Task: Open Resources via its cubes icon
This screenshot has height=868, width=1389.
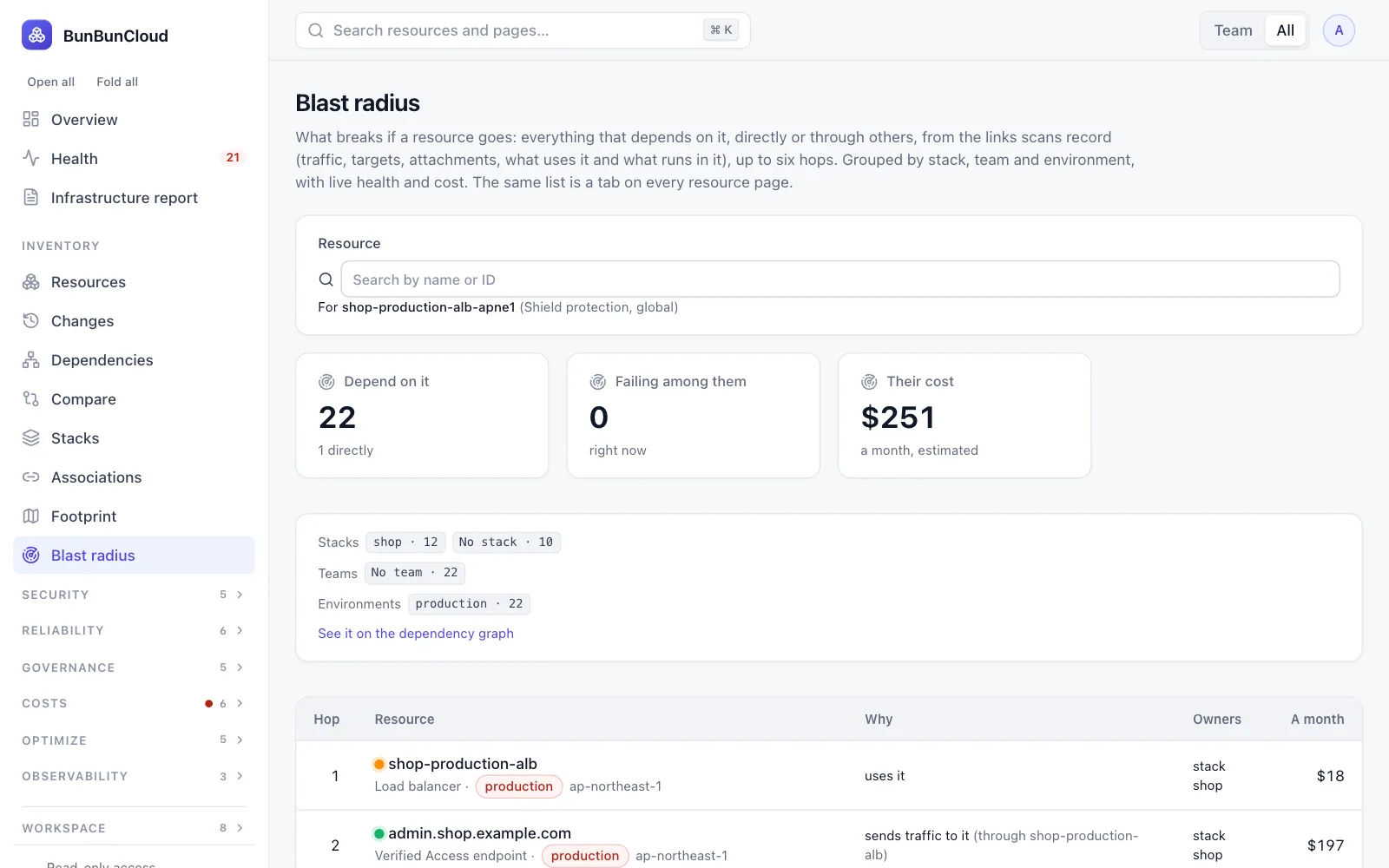Action: pos(31,281)
